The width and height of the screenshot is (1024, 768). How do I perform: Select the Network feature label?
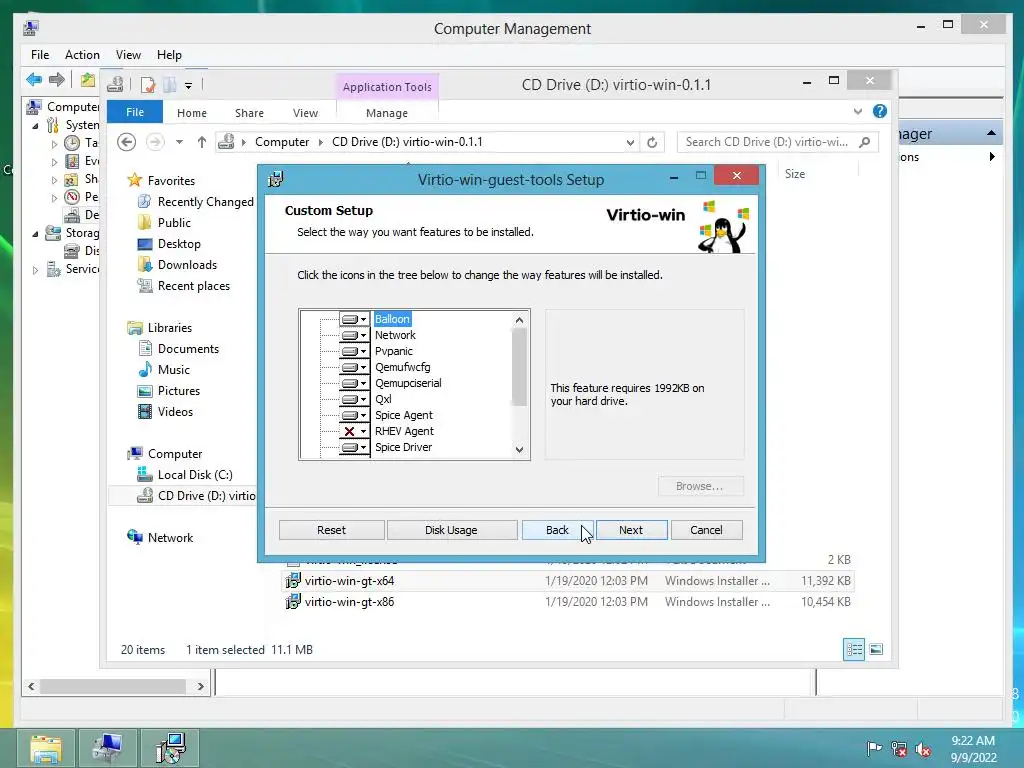pyautogui.click(x=395, y=335)
